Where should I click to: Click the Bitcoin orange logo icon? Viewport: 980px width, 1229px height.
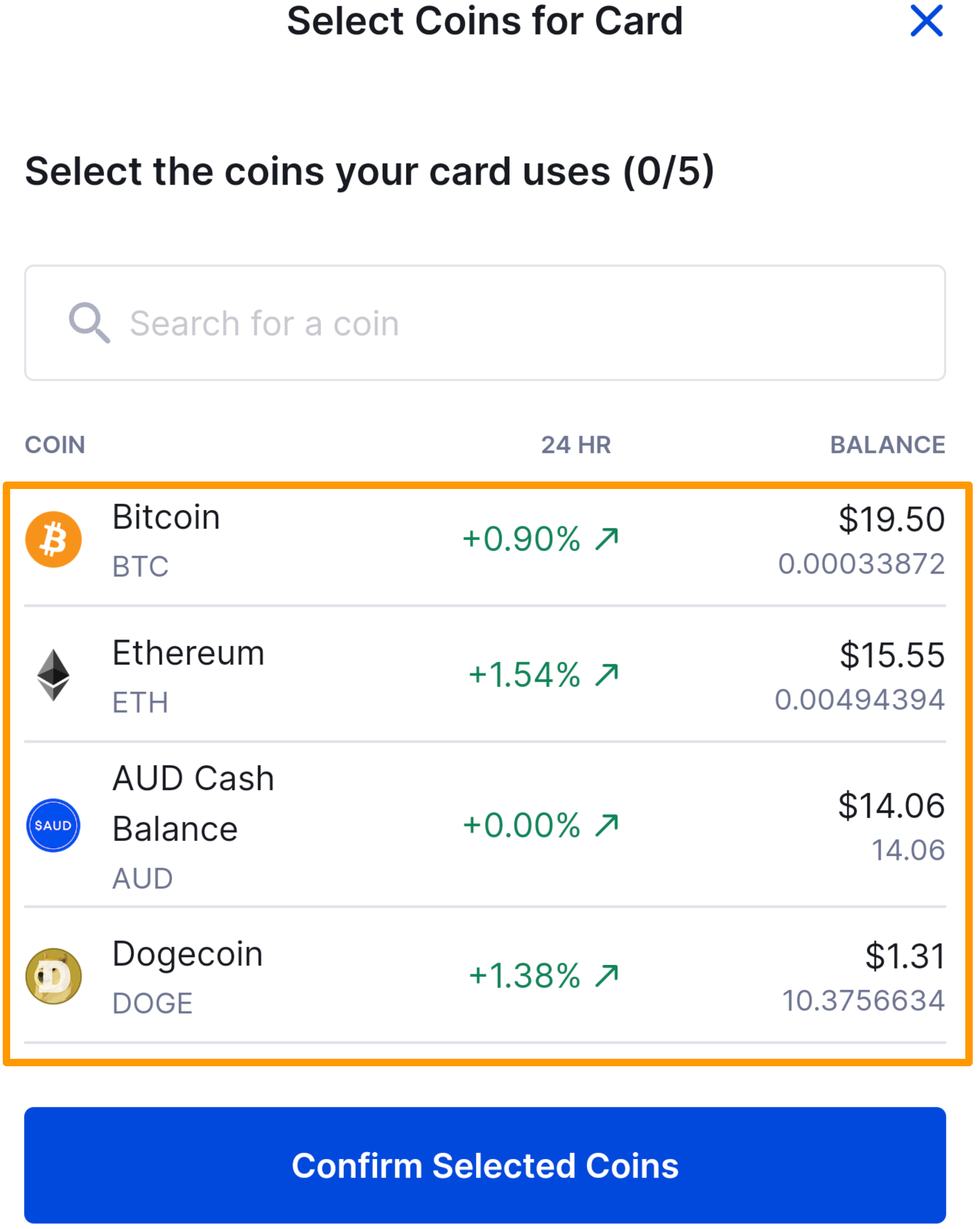[53, 539]
